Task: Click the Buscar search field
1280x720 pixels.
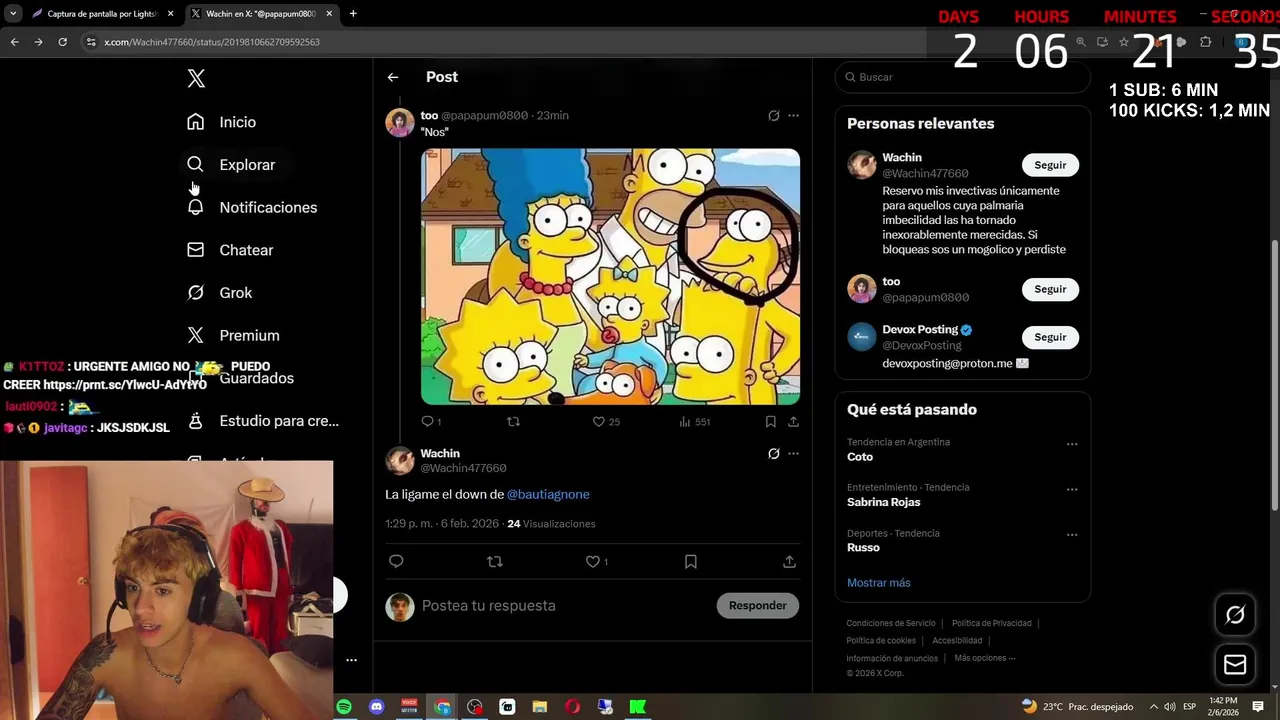Action: point(962,77)
